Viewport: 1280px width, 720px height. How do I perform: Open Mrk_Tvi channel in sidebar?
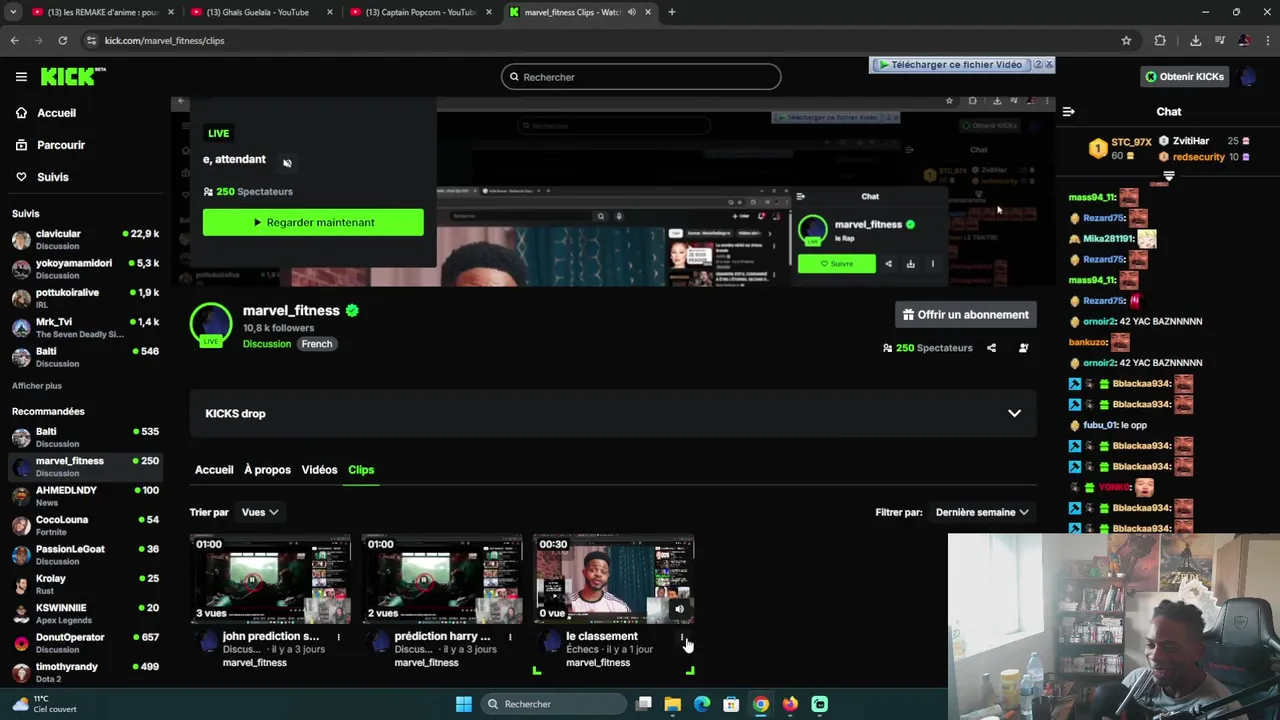85,328
